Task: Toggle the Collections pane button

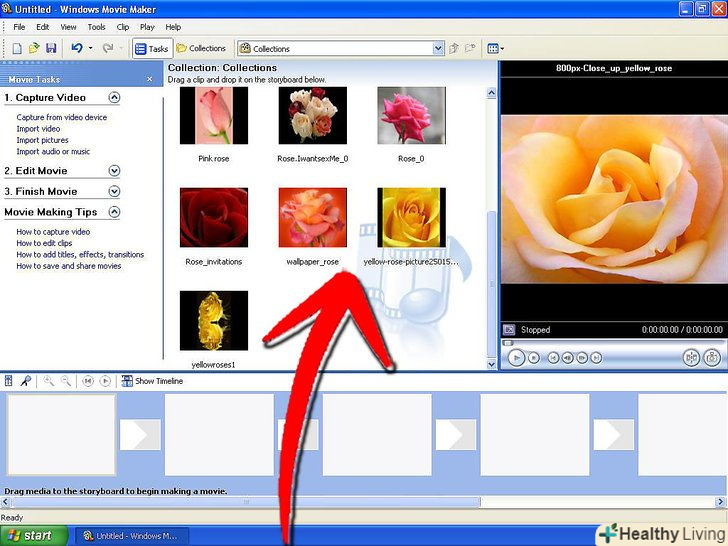Action: tap(201, 48)
